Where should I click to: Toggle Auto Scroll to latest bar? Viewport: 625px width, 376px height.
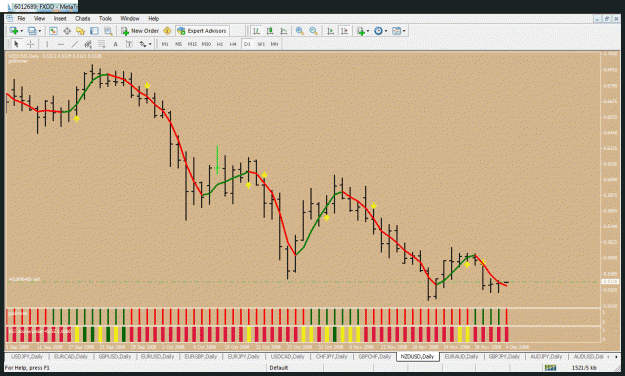pos(330,31)
